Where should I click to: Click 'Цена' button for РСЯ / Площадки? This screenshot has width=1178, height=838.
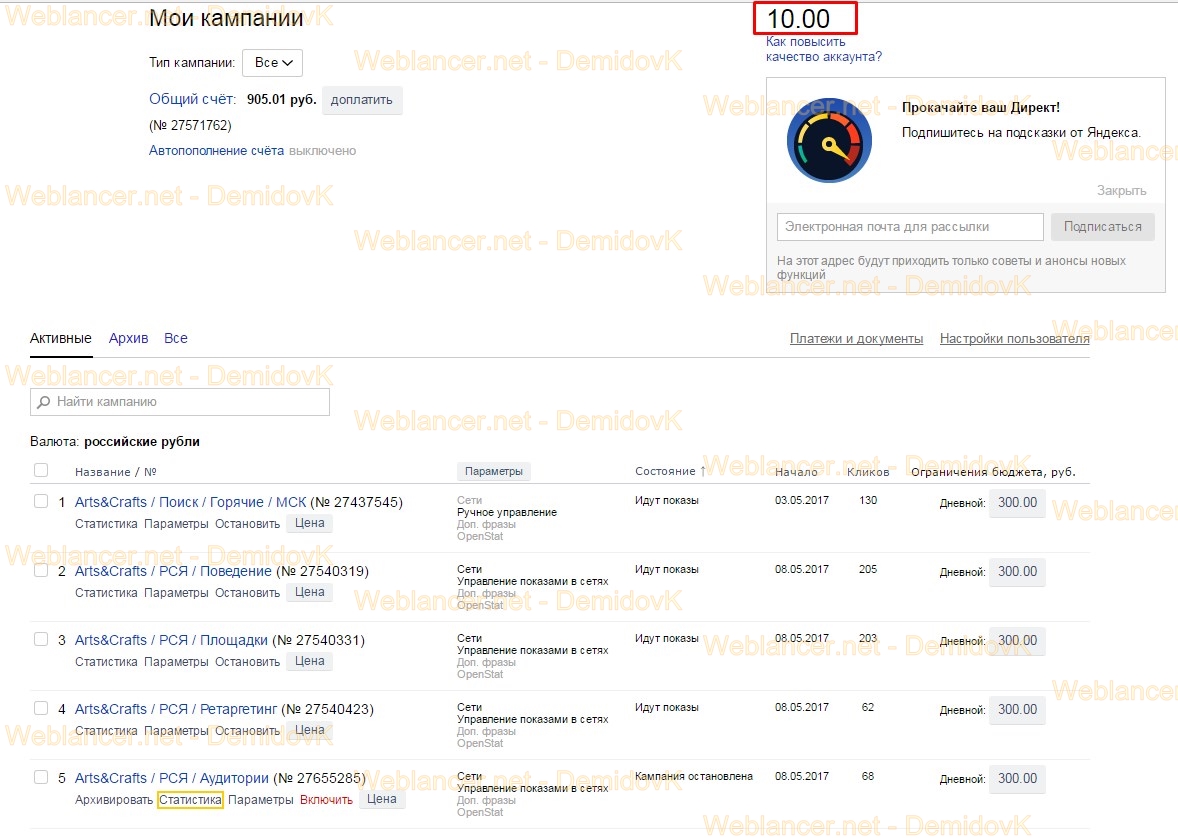point(310,661)
